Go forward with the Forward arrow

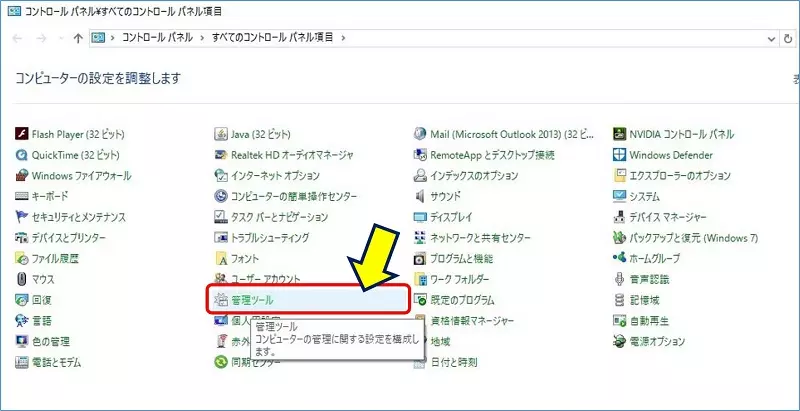[x=42, y=38]
